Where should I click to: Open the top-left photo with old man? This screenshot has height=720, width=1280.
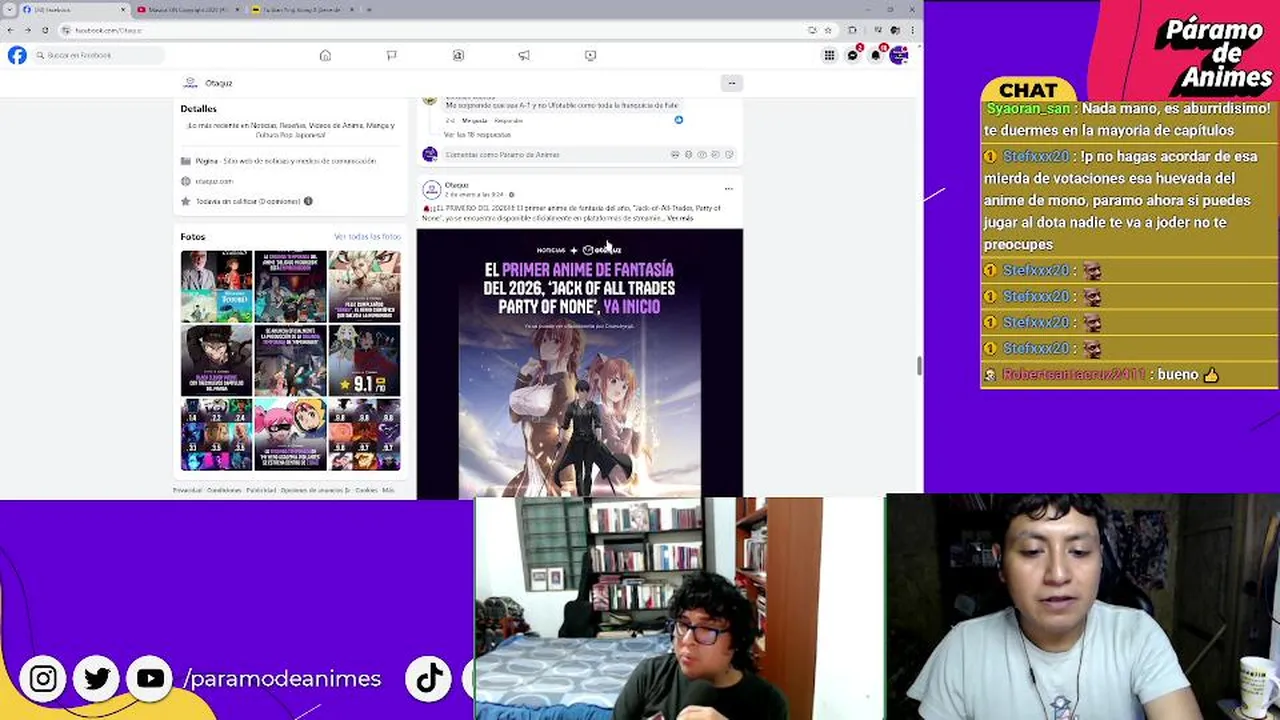point(216,286)
